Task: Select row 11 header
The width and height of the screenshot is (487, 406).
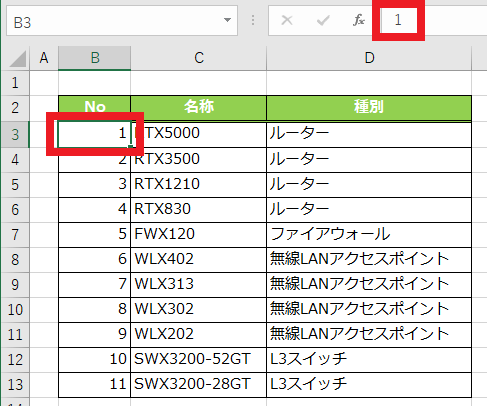Action: point(15,335)
